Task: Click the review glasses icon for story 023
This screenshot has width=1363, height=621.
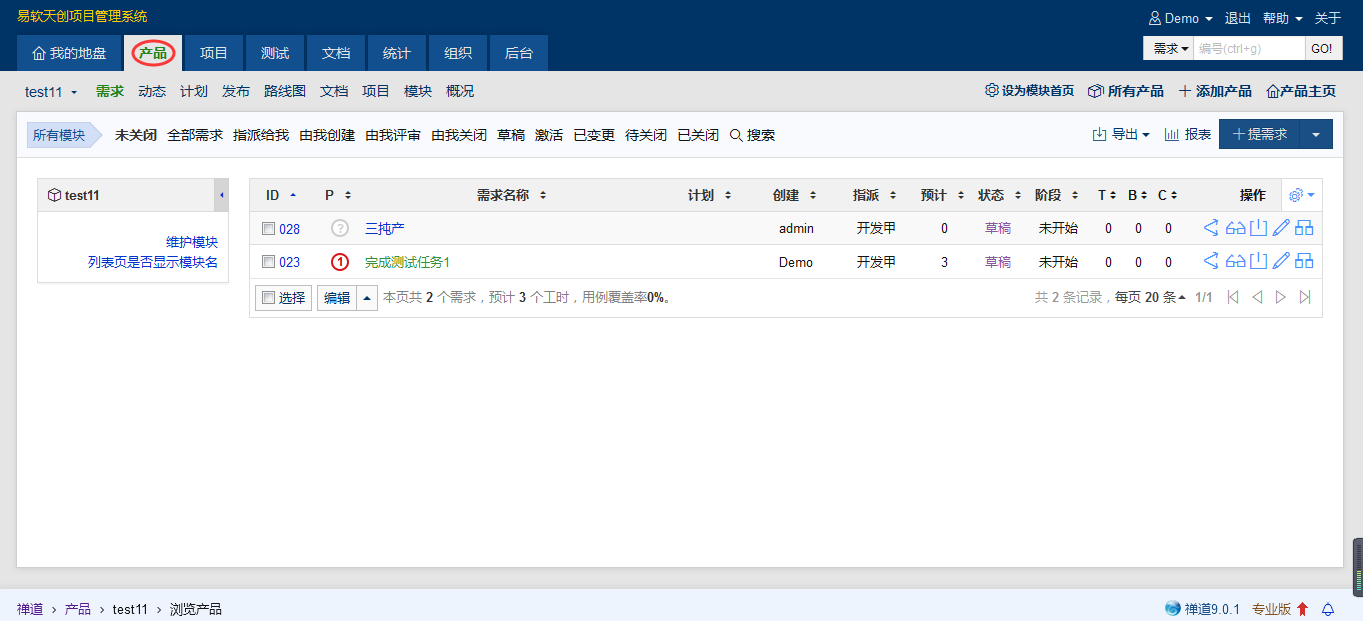Action: [1236, 261]
